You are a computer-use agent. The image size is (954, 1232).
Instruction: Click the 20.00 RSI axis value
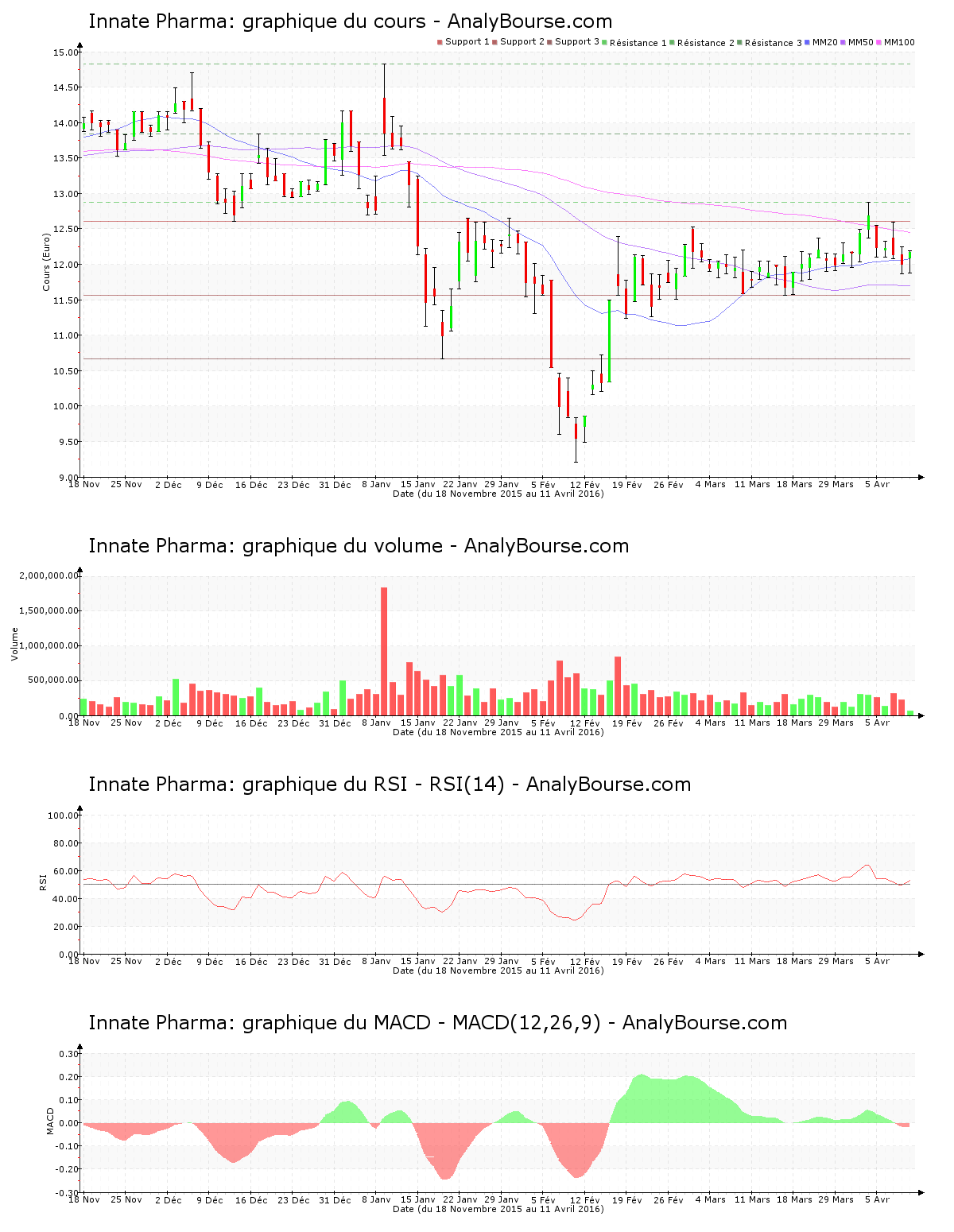point(65,927)
